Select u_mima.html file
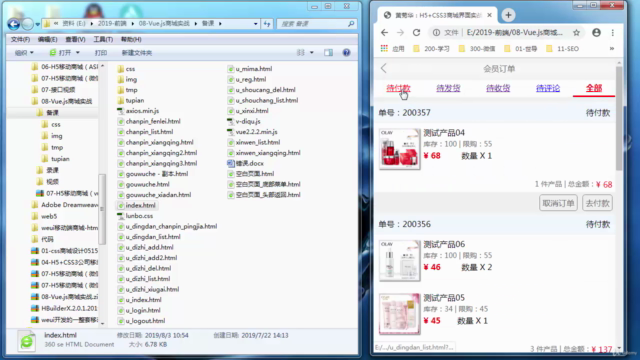640x360 pixels. pos(249,69)
